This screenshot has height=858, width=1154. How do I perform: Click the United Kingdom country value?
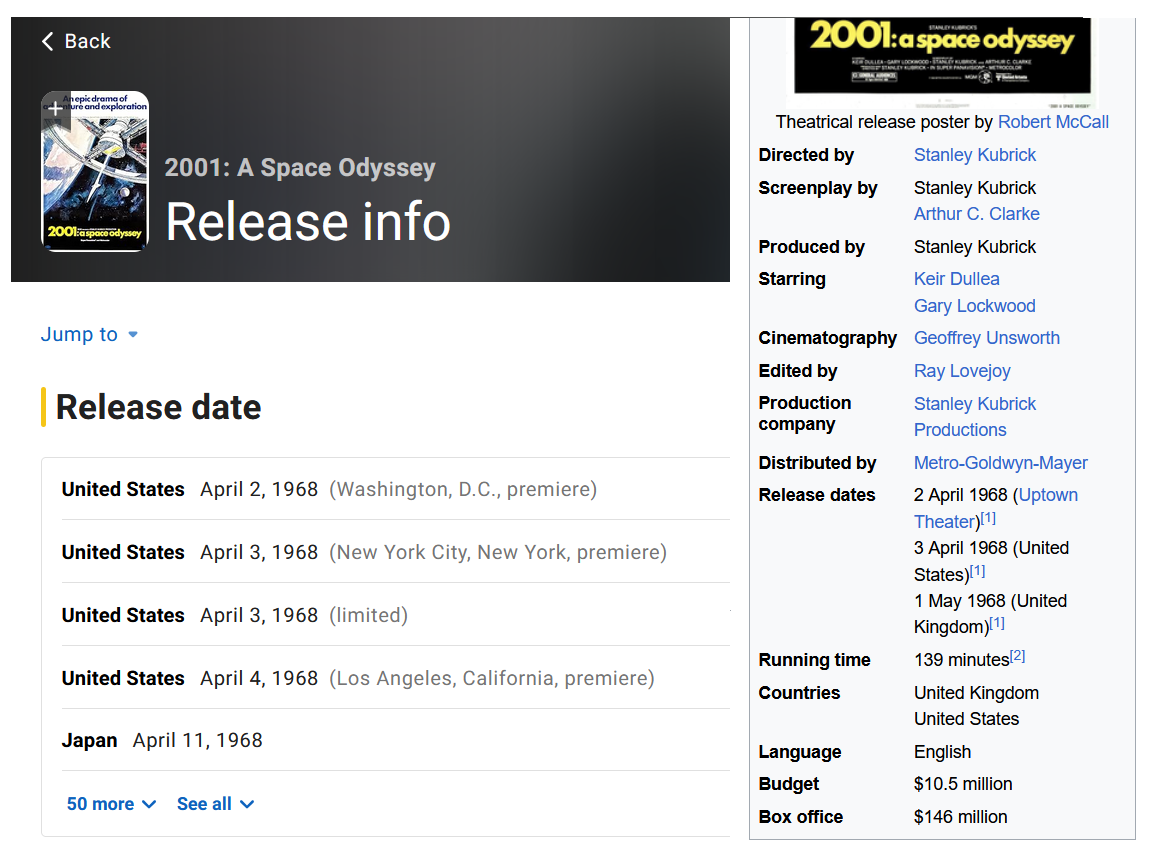976,692
